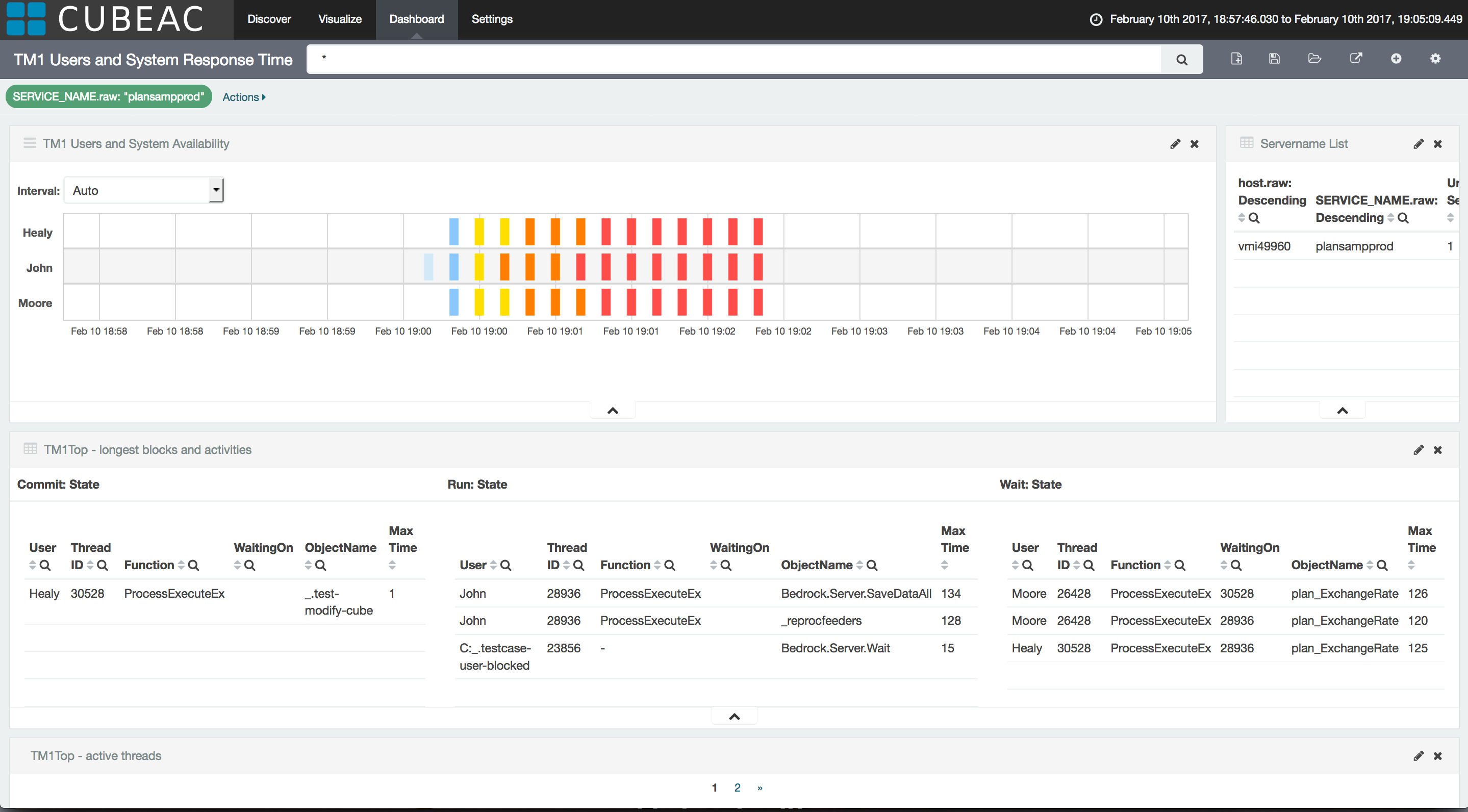Edit TM1Top active threads panel
Viewport: 1468px width, 812px height.
coord(1419,756)
